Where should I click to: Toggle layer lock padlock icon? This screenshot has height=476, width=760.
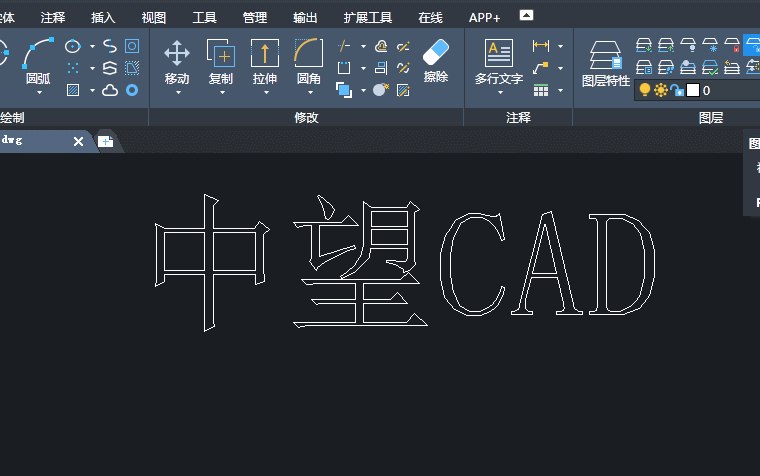(x=676, y=90)
